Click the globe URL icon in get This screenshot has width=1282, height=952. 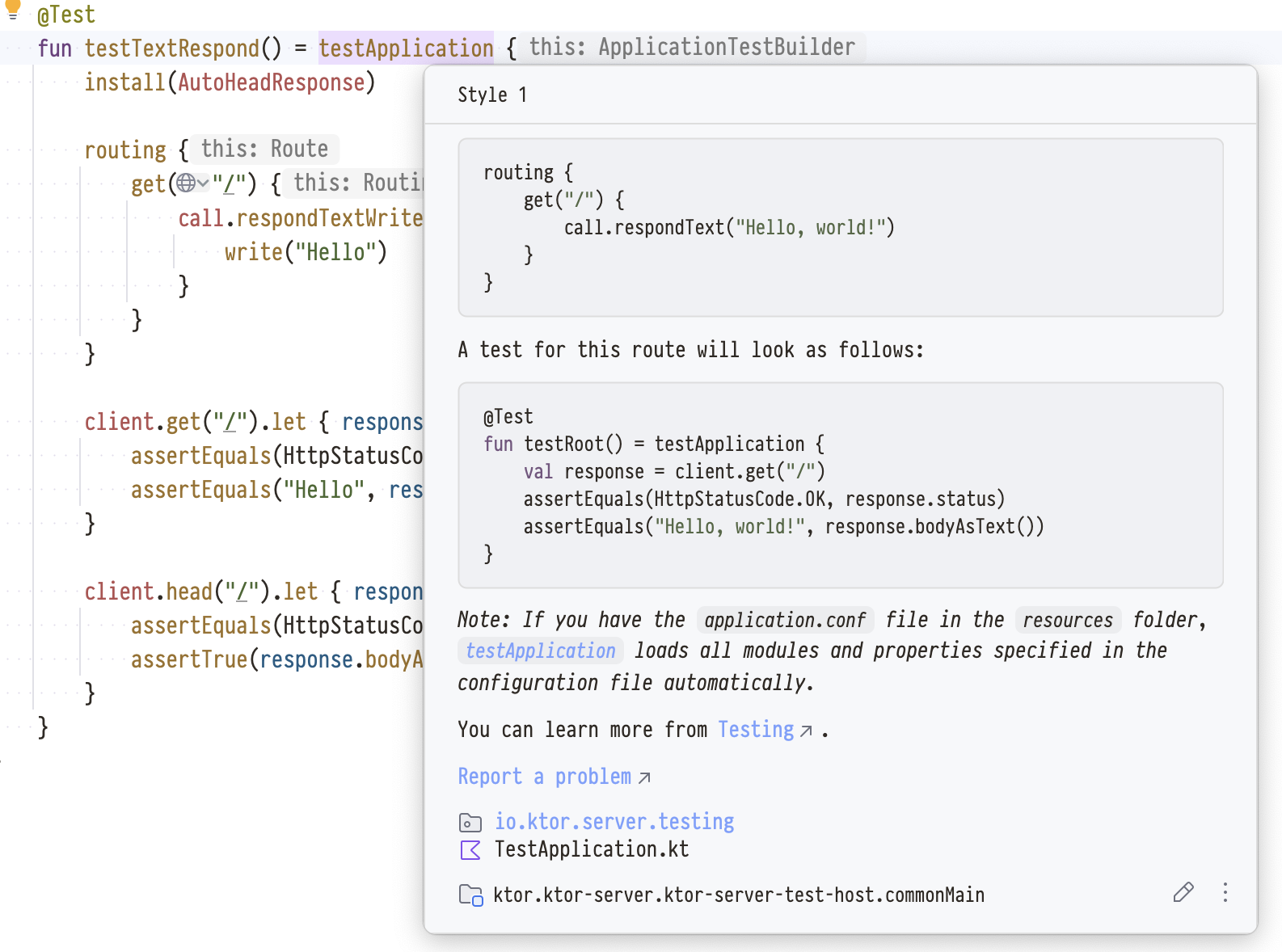coord(186,183)
